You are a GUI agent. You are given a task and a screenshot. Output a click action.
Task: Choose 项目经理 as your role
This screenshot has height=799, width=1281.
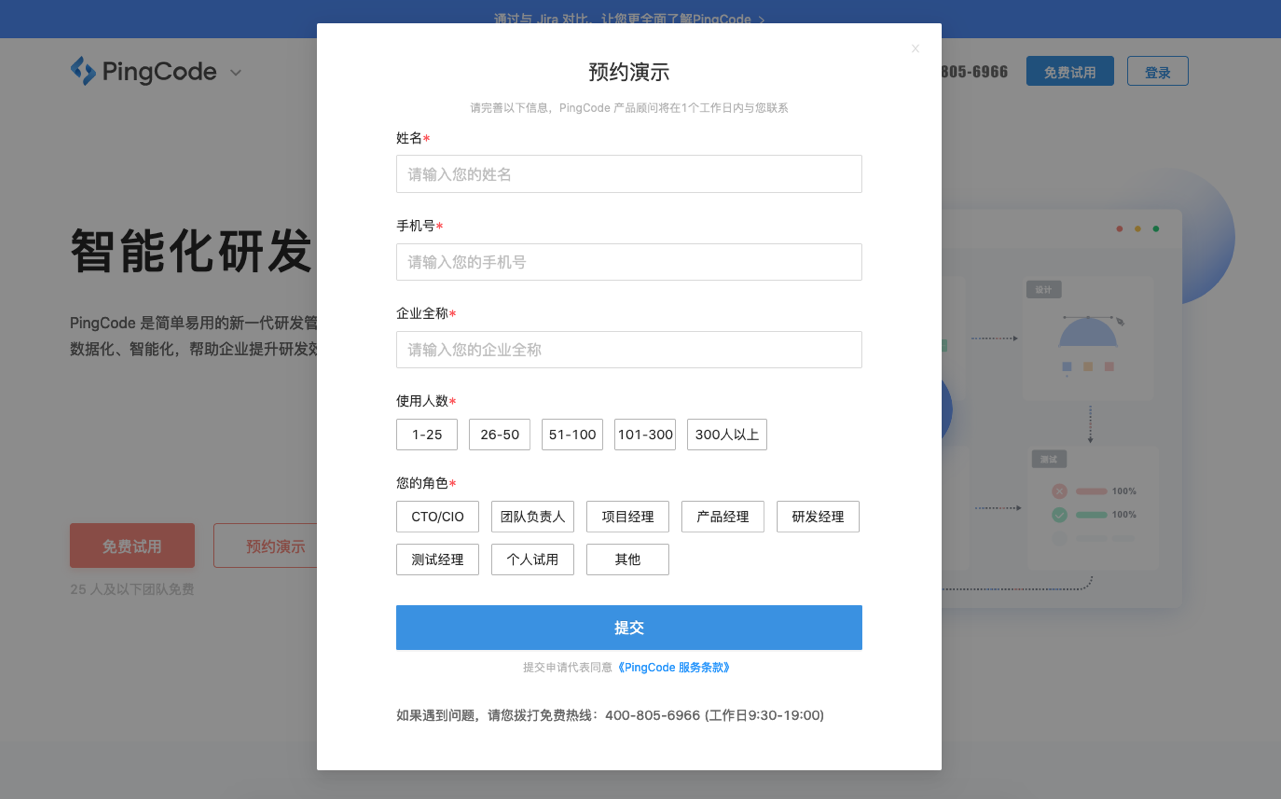[628, 517]
